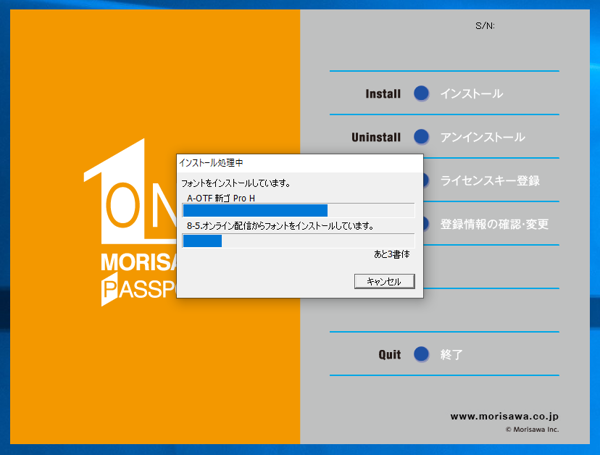This screenshot has width=600, height=455.
Task: Click the blue Uninstall circle button
Action: pyautogui.click(x=421, y=137)
